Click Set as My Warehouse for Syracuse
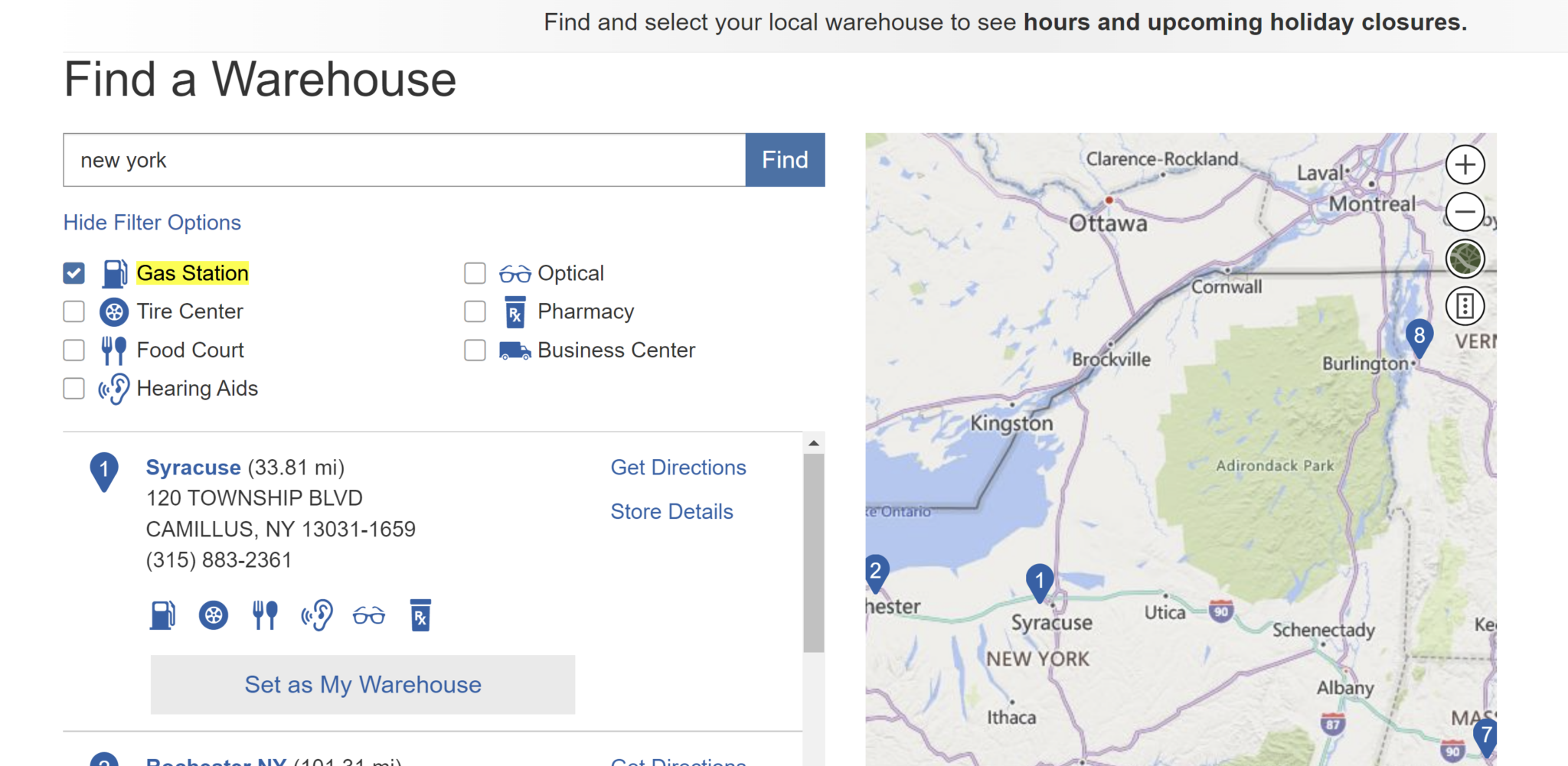1568x766 pixels. (362, 684)
